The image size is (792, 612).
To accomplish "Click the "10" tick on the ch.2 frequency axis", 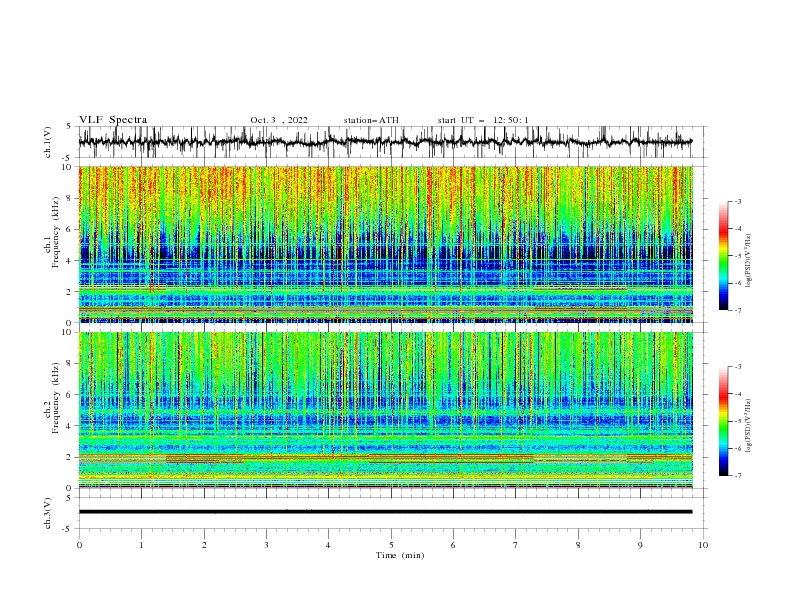I will click(x=69, y=332).
